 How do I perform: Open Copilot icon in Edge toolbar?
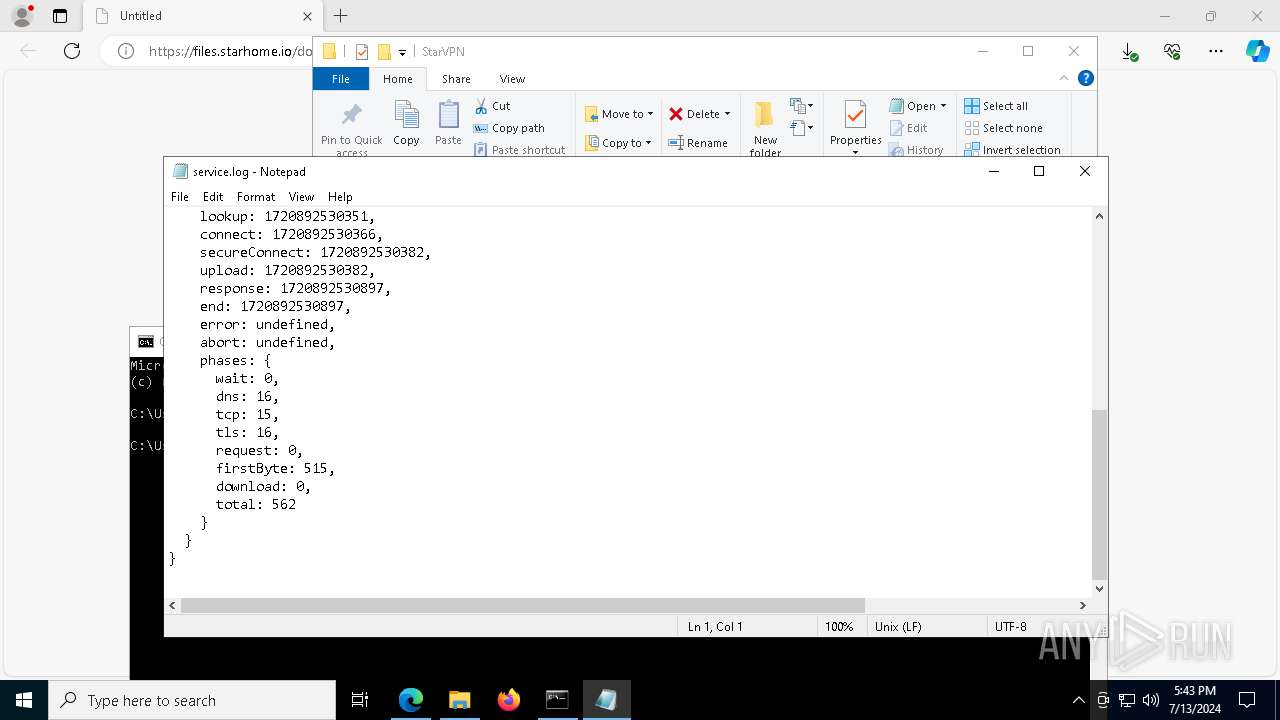click(1257, 51)
